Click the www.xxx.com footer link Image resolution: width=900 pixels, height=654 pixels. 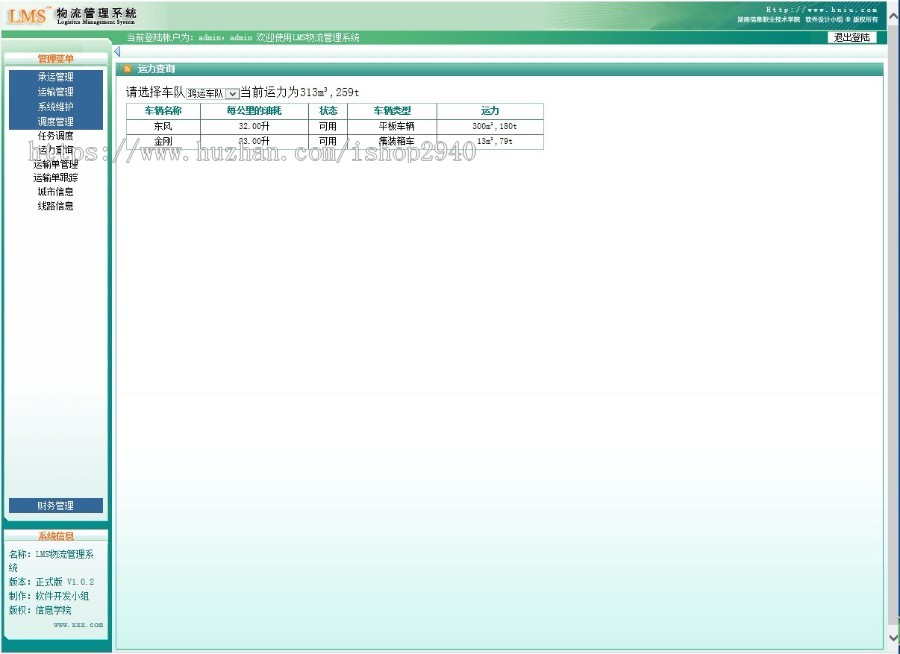pyautogui.click(x=78, y=625)
